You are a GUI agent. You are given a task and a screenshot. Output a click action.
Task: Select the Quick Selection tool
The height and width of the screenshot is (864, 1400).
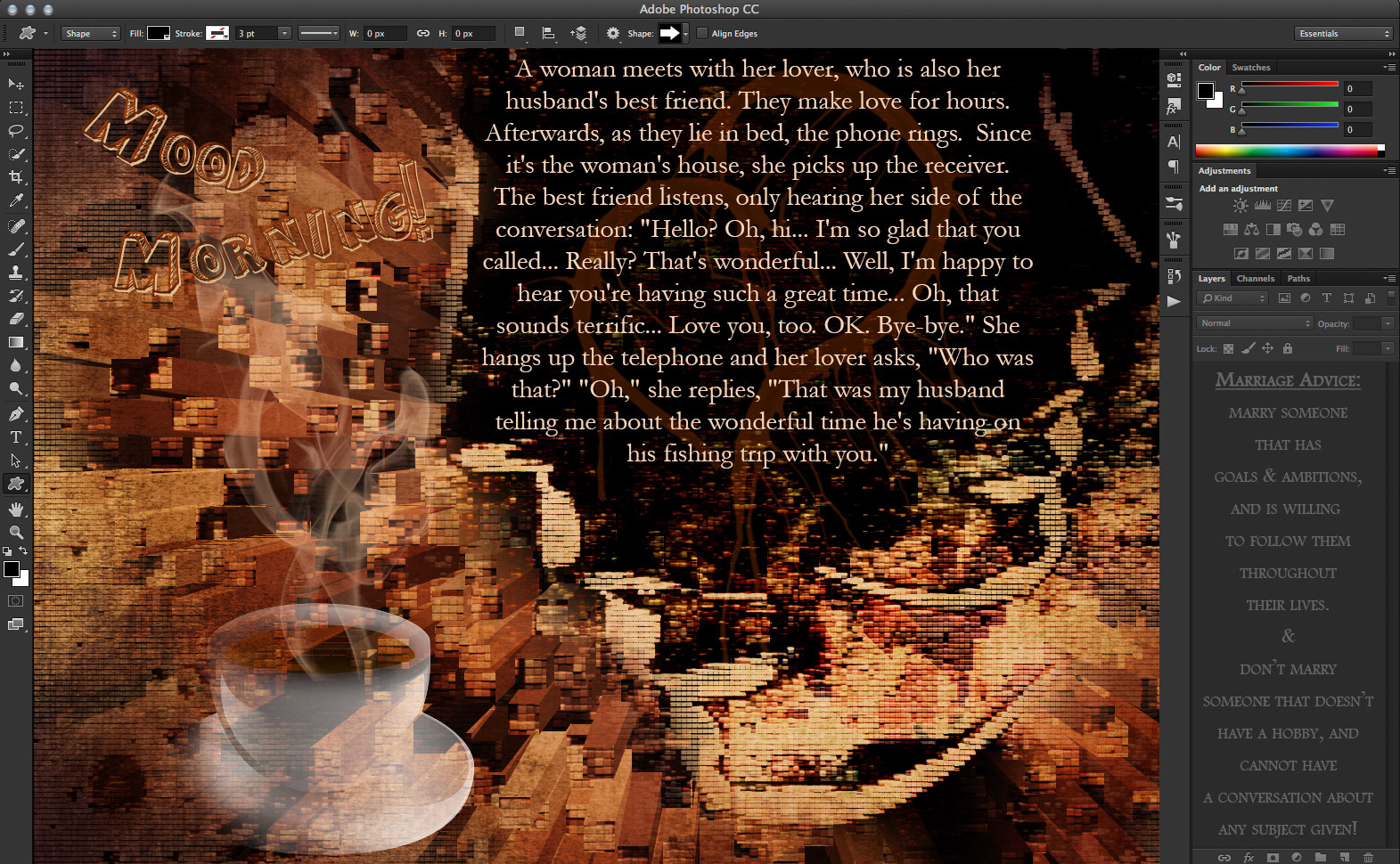coord(16,154)
